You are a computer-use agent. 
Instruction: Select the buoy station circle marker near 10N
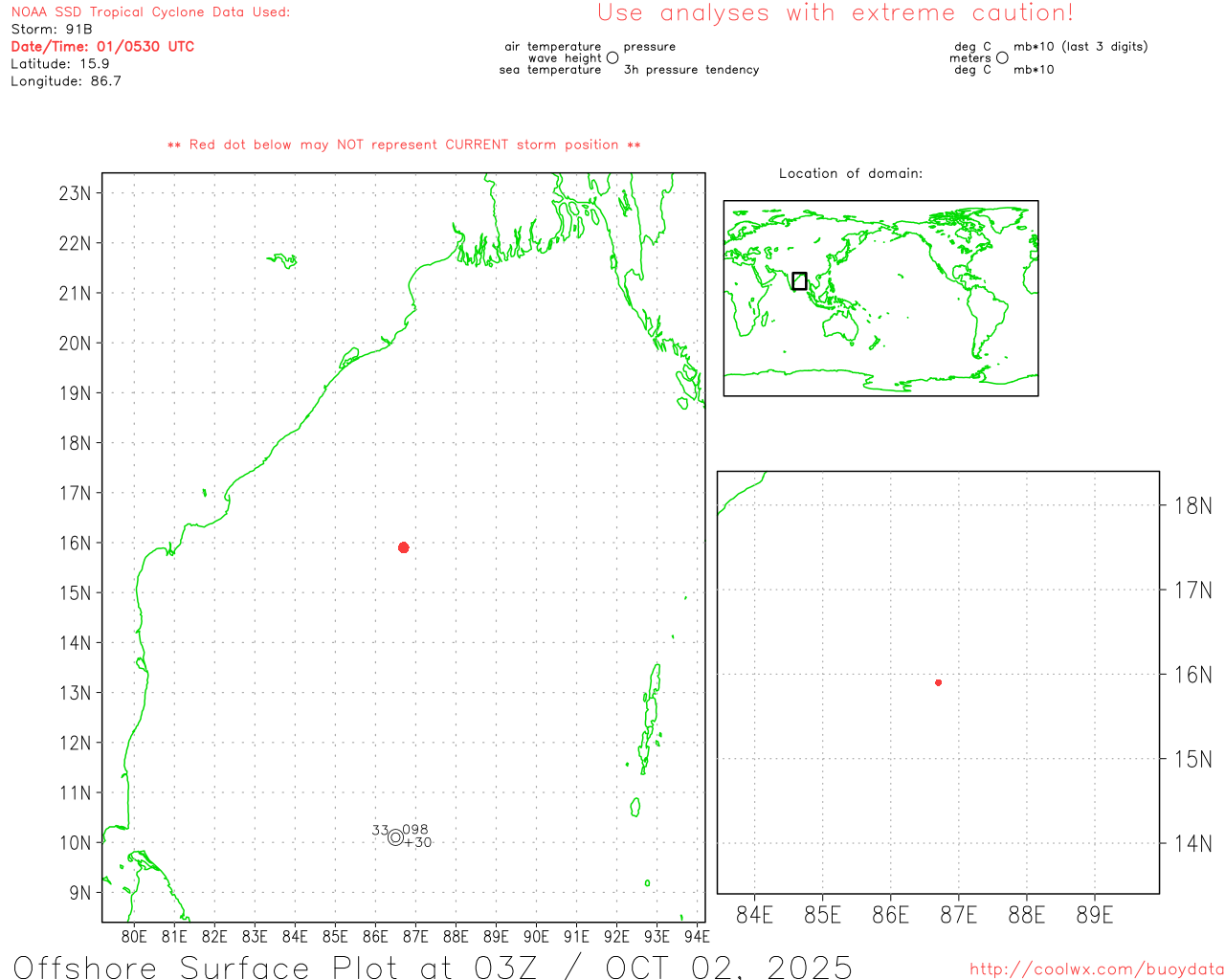pyautogui.click(x=395, y=838)
